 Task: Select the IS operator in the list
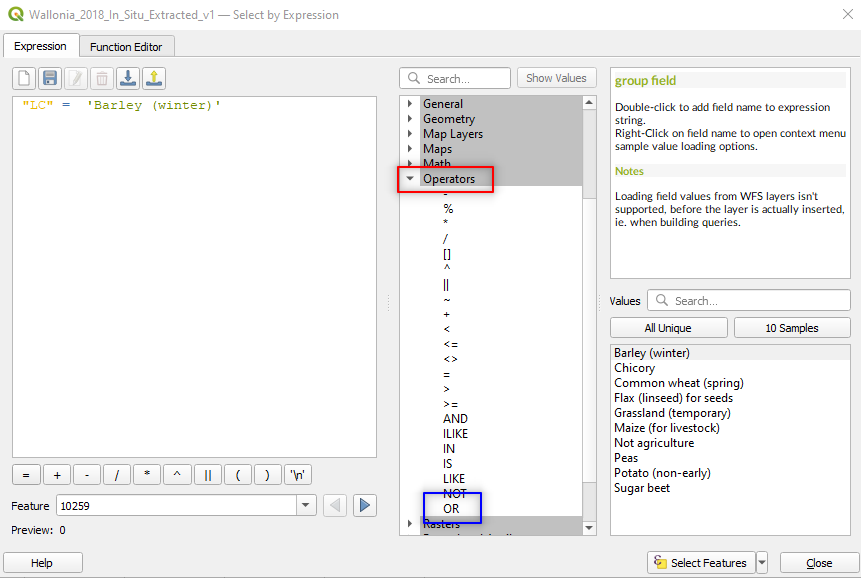[448, 464]
